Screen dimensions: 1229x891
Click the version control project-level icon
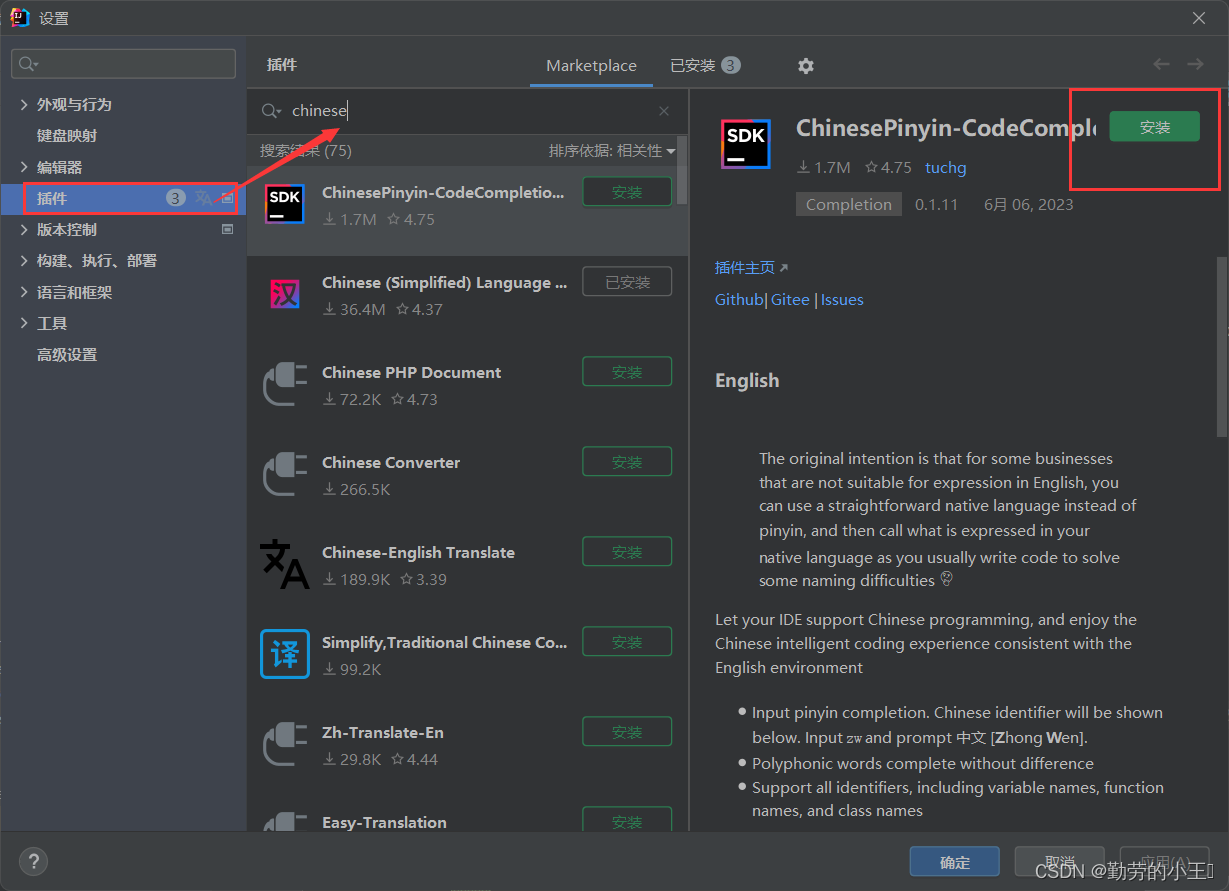pos(227,229)
